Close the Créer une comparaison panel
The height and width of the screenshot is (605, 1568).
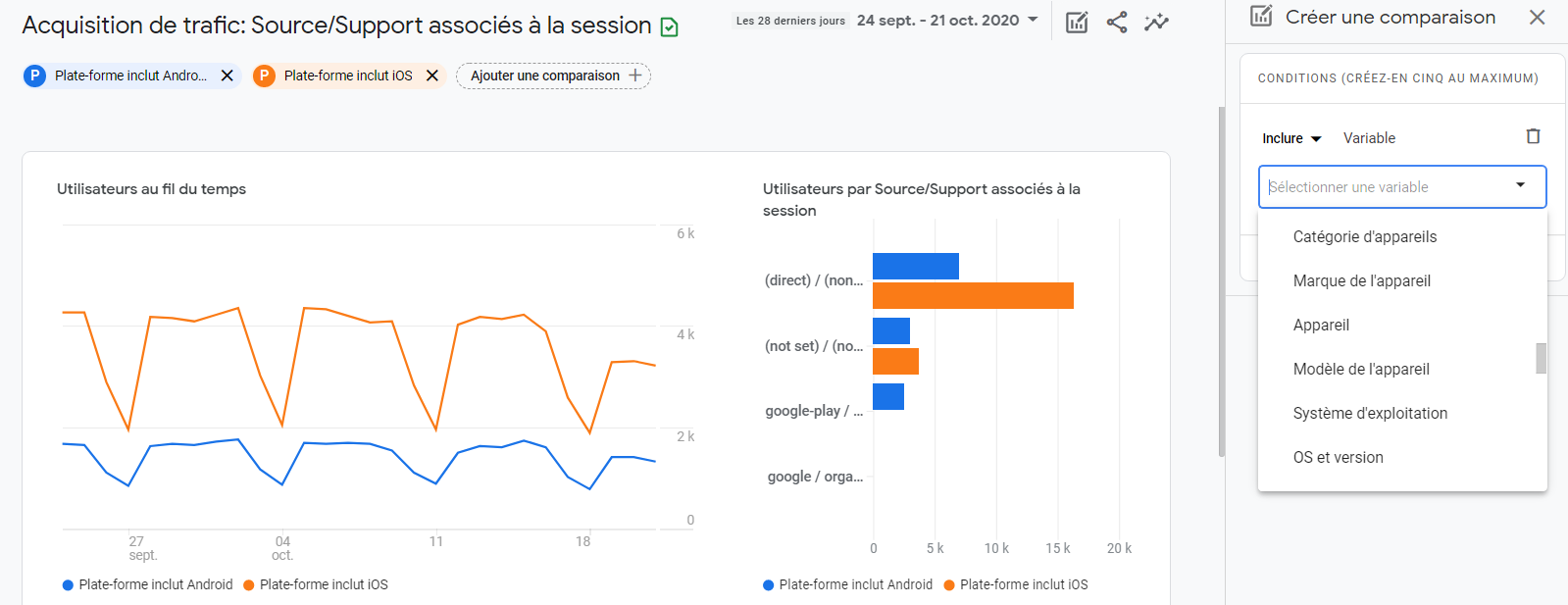click(x=1538, y=18)
